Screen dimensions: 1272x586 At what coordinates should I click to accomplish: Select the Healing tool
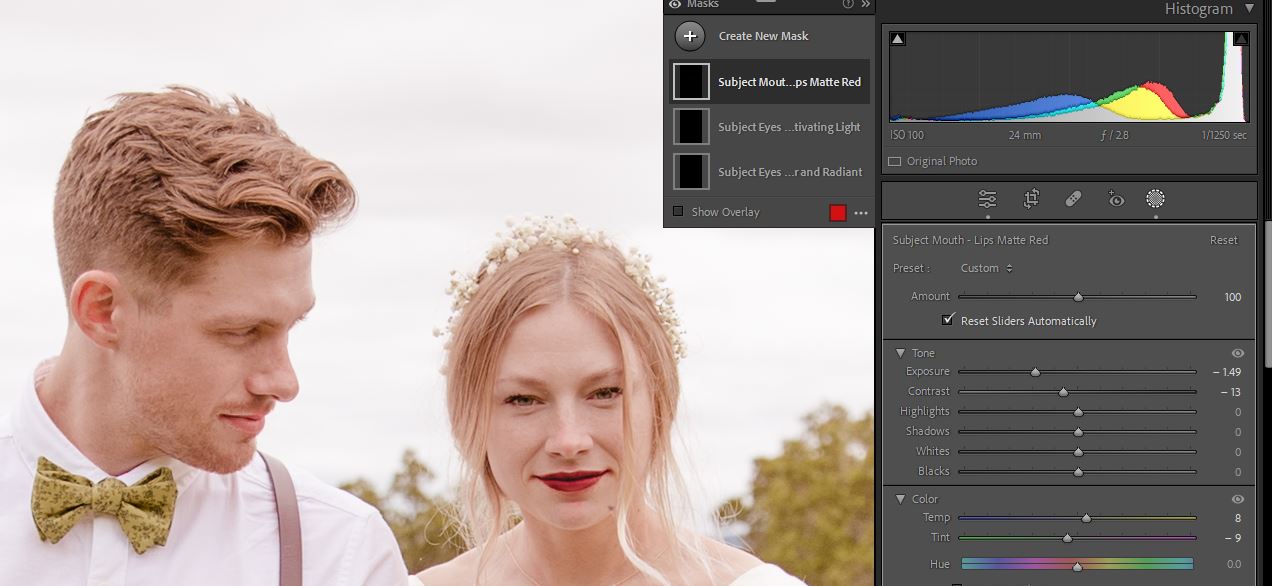(x=1073, y=199)
